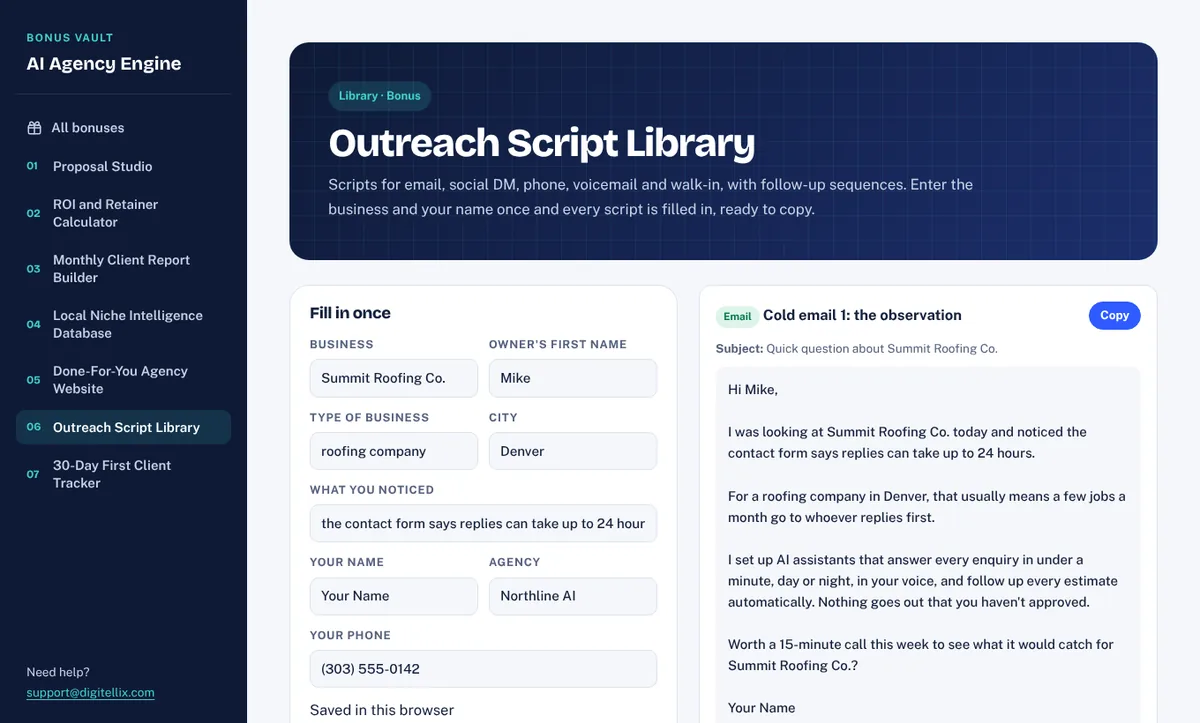Click the Type of Business field
The image size is (1200, 723).
pyautogui.click(x=393, y=451)
